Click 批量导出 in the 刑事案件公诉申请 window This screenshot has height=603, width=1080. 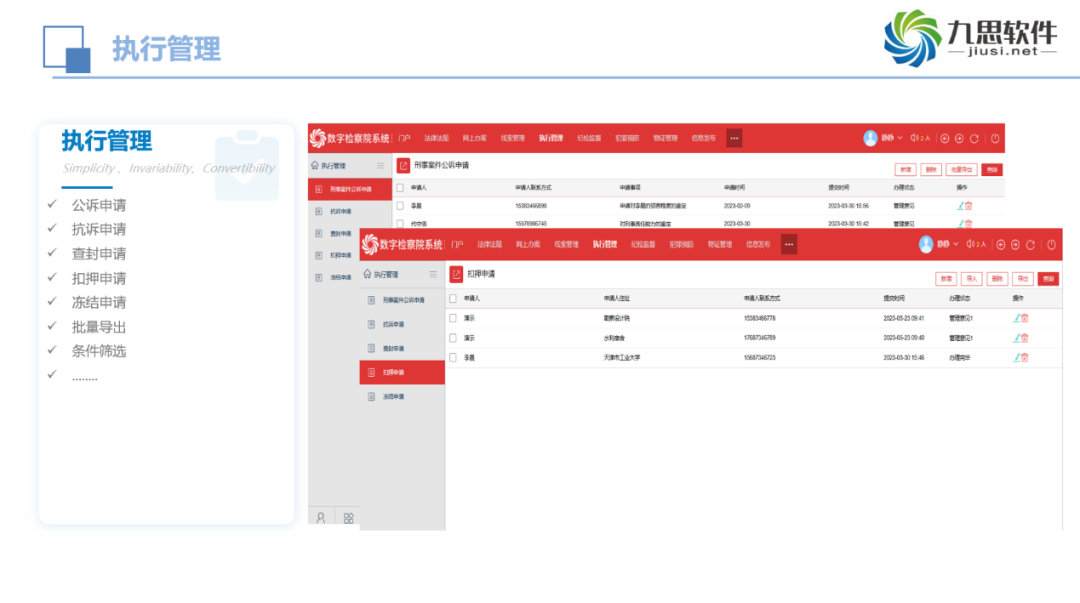pyautogui.click(x=962, y=170)
